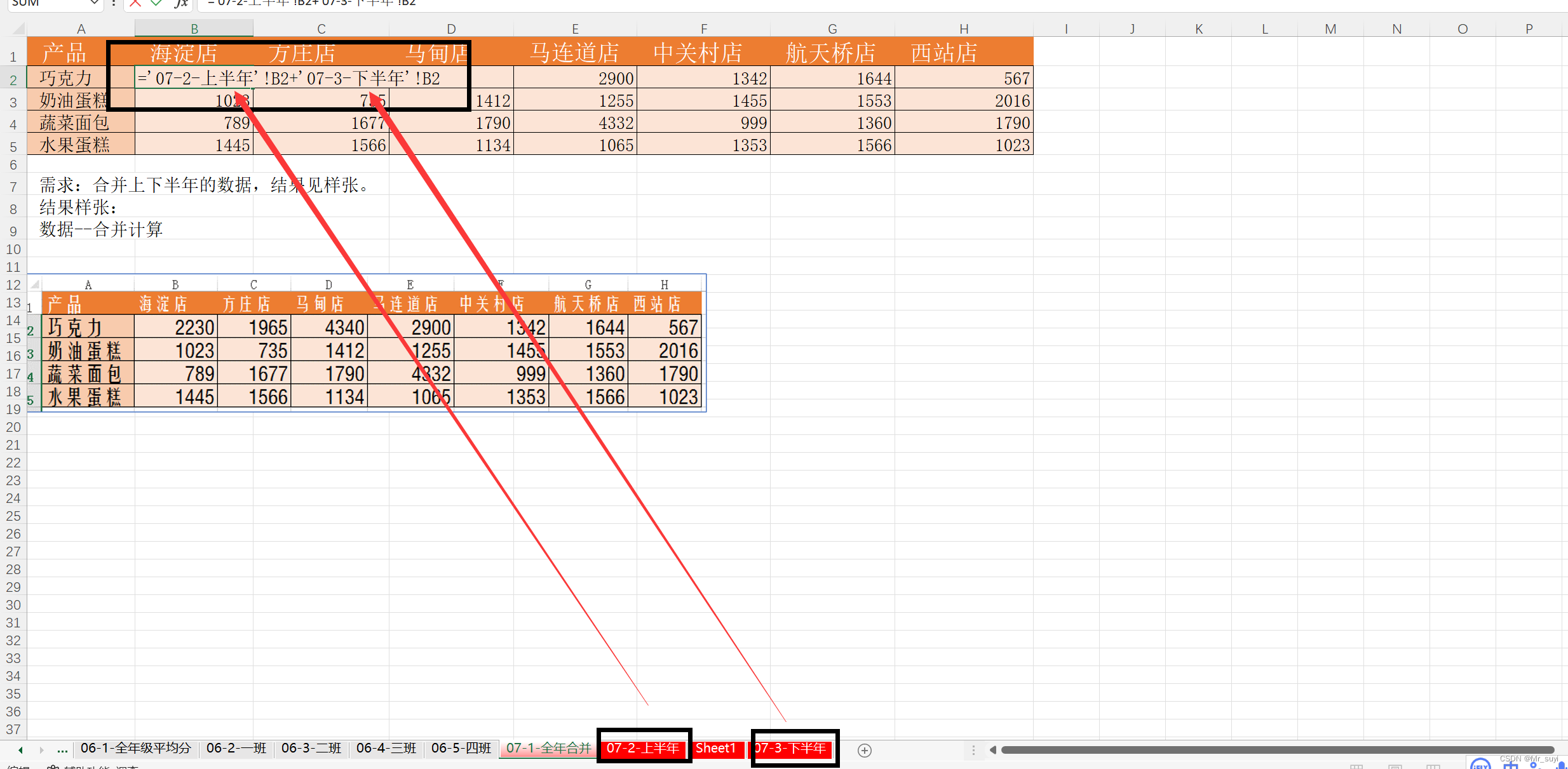
Task: Open the 07-3-下半年 sheet tab
Action: (x=790, y=748)
